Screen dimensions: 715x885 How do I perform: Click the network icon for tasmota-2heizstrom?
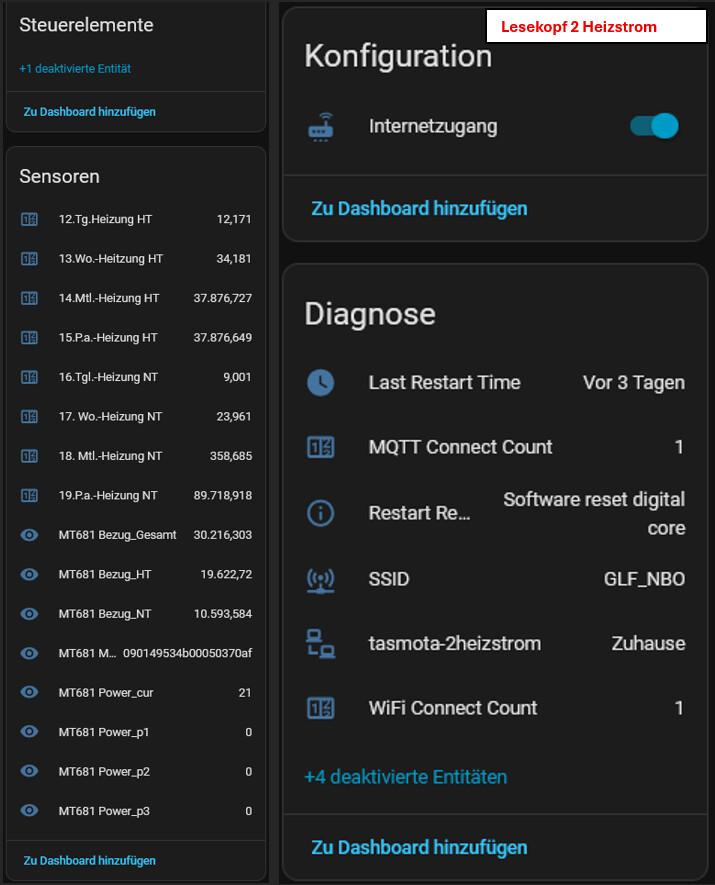point(320,644)
